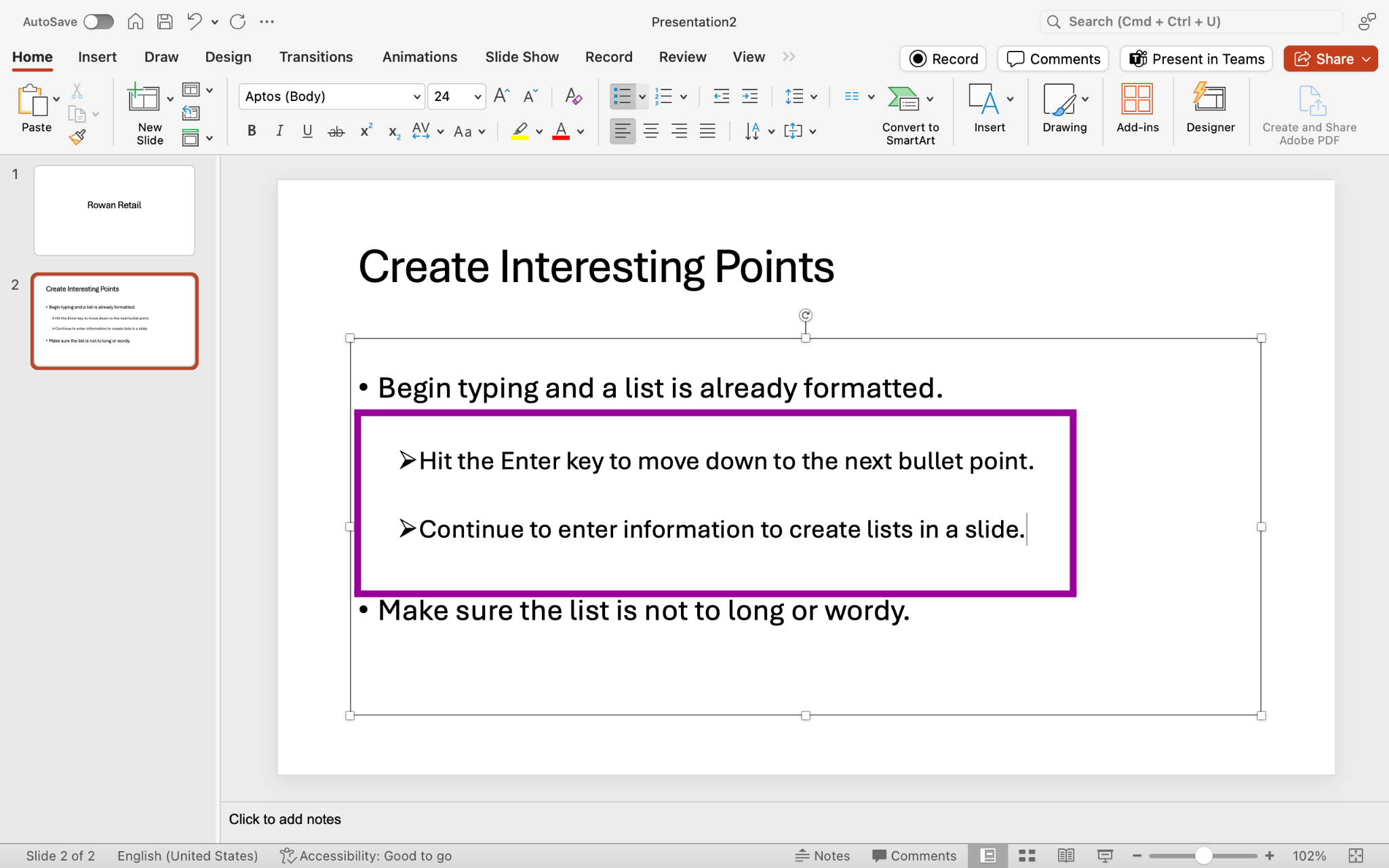Click the Cut scissors icon
Viewport: 1389px width, 868px height.
[77, 91]
